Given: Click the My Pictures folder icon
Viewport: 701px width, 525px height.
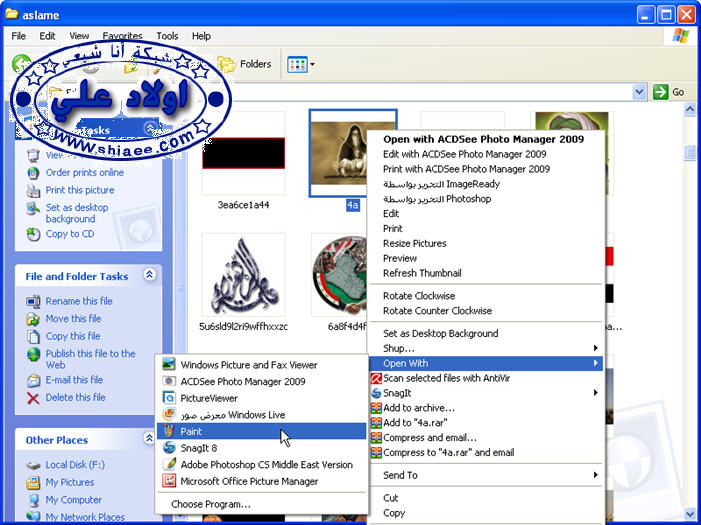Looking at the screenshot, I should (33, 483).
